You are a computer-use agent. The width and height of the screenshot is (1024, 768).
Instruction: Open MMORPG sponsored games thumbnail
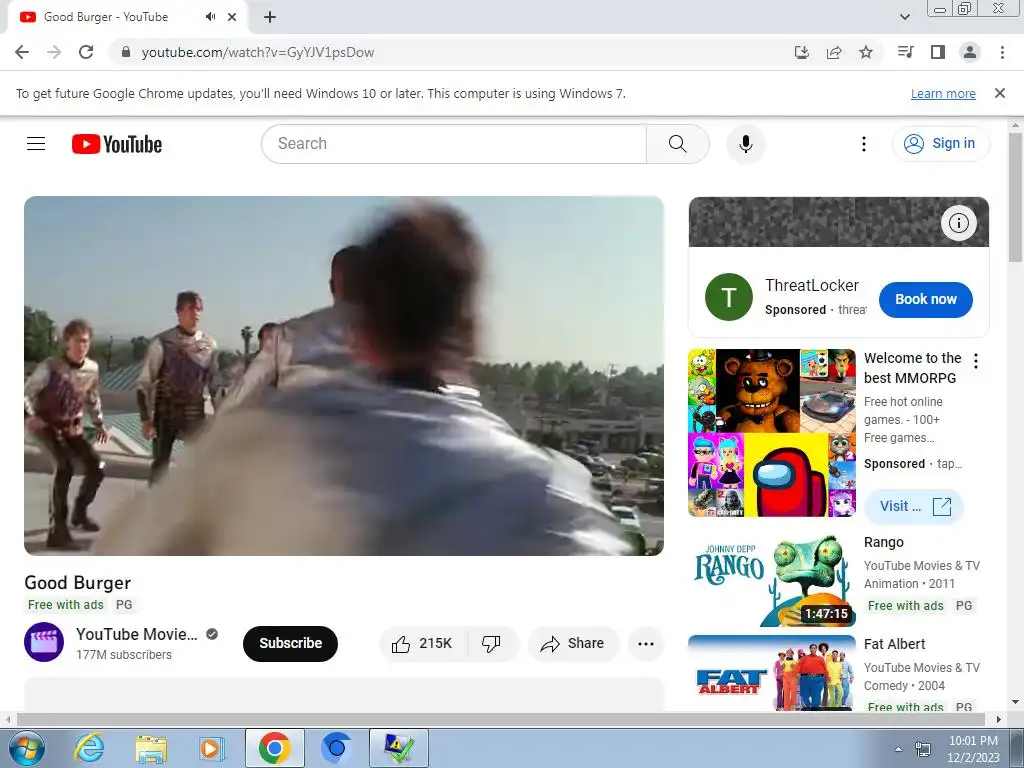(x=772, y=433)
